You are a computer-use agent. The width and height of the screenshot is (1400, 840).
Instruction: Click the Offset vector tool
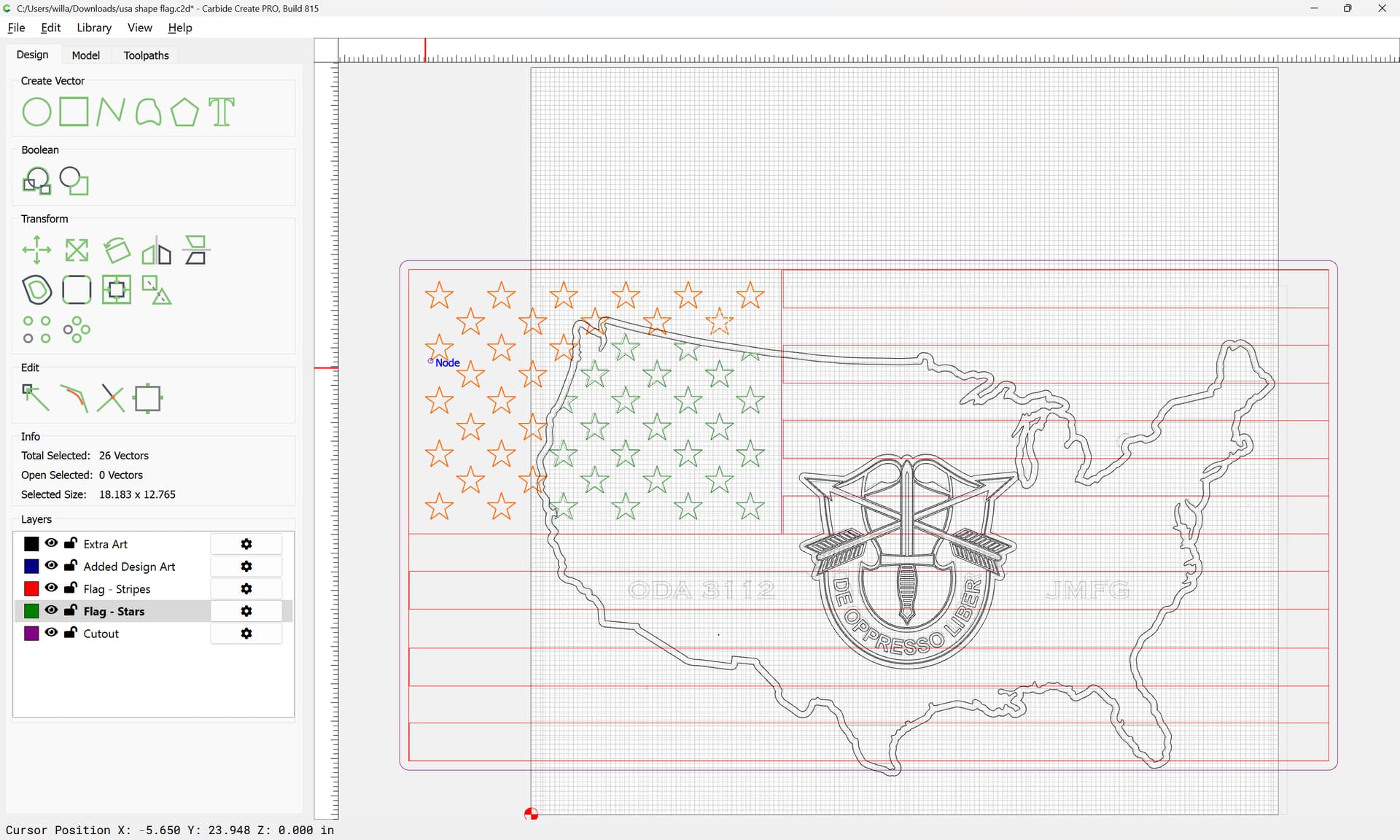(36, 290)
